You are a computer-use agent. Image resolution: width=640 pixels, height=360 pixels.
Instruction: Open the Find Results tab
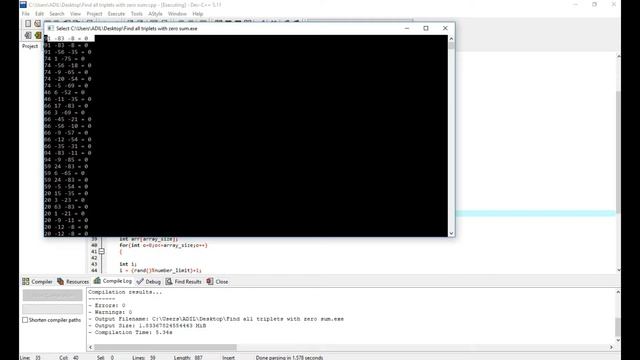click(183, 282)
